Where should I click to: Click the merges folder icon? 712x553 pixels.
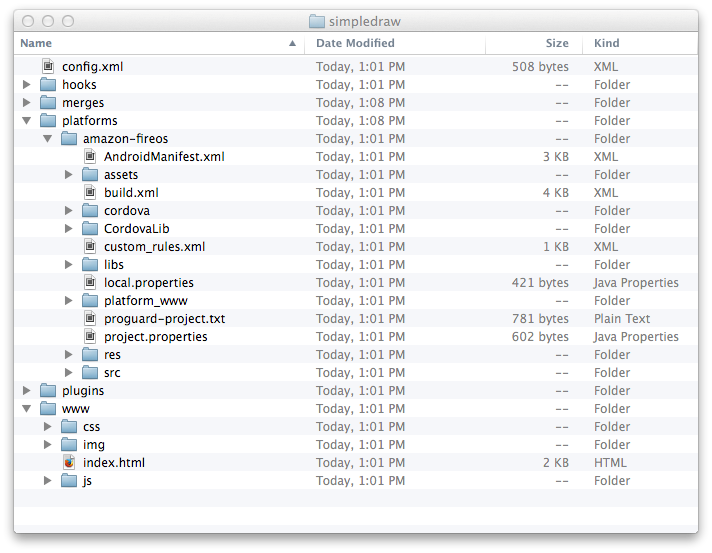pyautogui.click(x=48, y=103)
